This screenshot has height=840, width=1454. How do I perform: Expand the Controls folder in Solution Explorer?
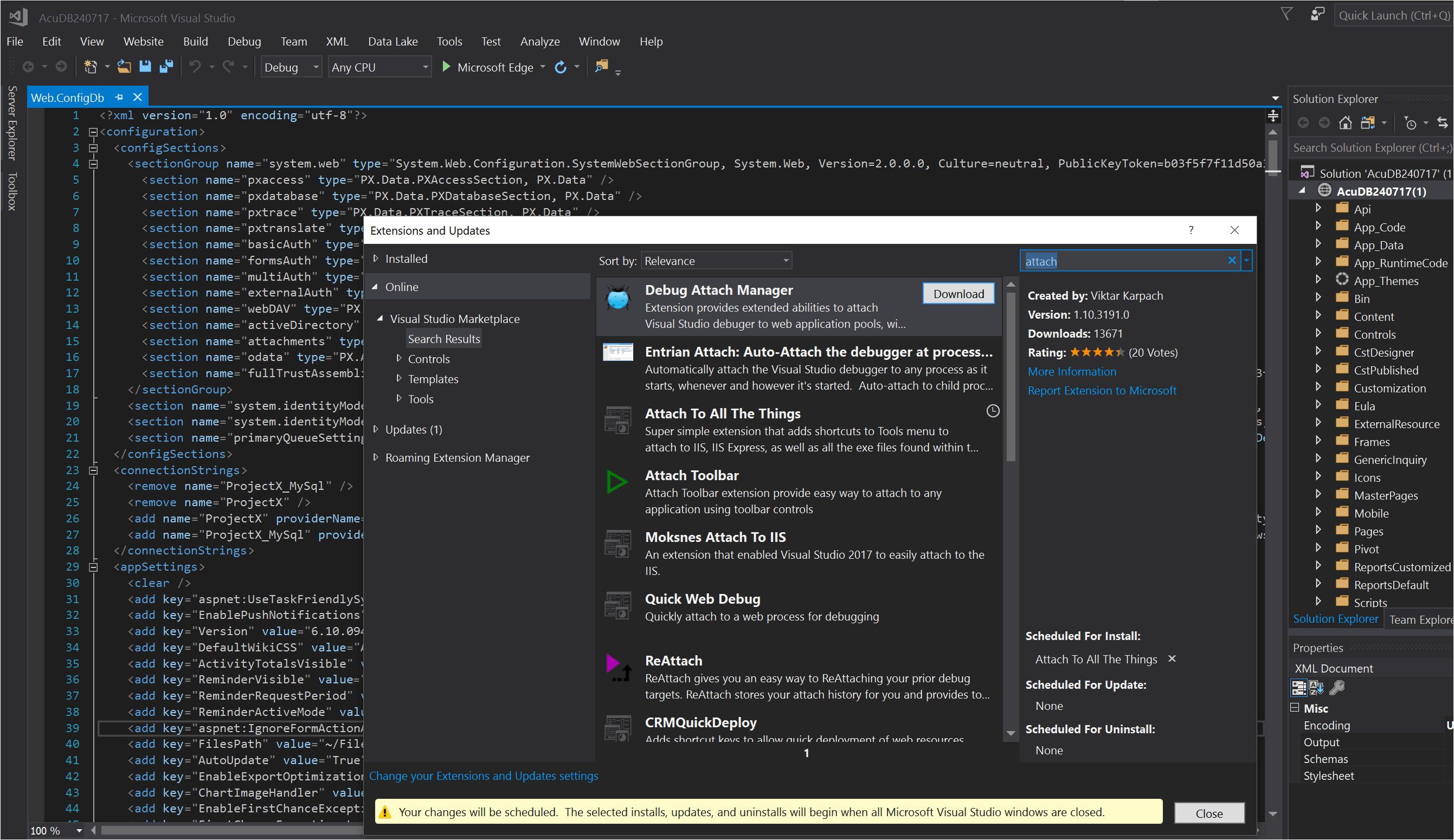(1318, 333)
